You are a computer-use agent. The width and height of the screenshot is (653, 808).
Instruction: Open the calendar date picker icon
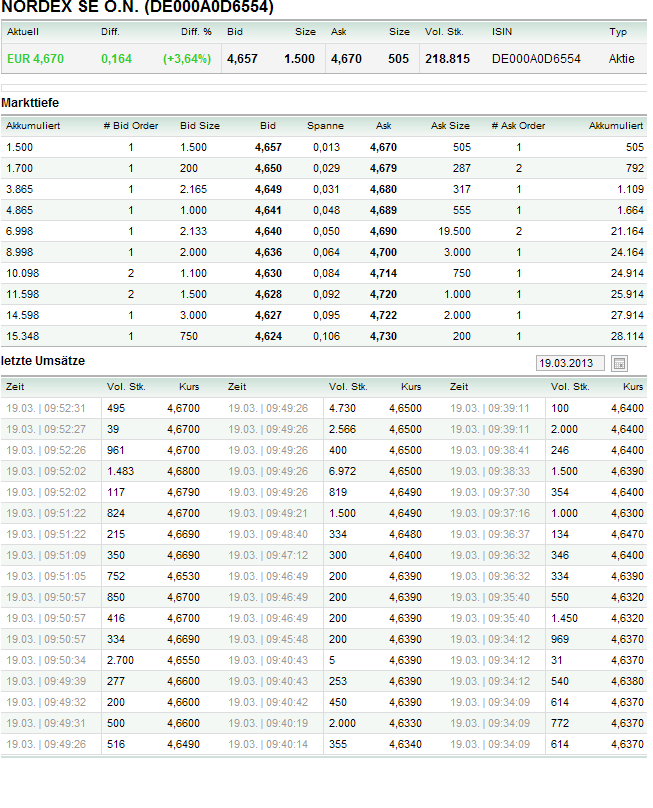tap(619, 363)
